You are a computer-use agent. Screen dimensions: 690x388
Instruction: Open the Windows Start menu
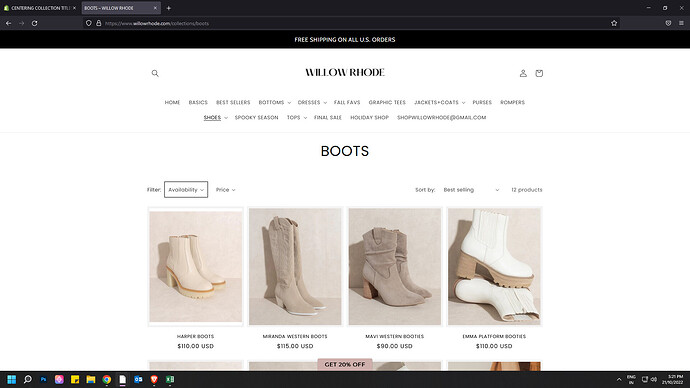point(11,379)
